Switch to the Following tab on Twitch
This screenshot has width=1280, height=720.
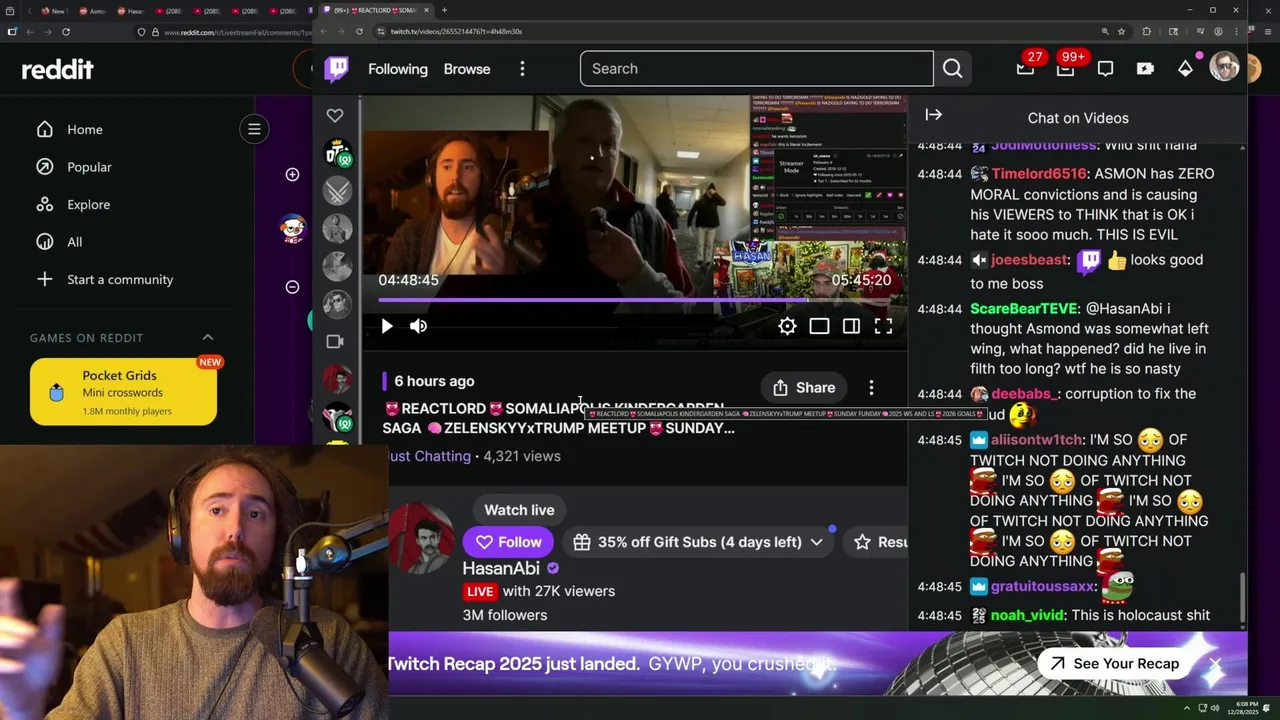pyautogui.click(x=398, y=69)
